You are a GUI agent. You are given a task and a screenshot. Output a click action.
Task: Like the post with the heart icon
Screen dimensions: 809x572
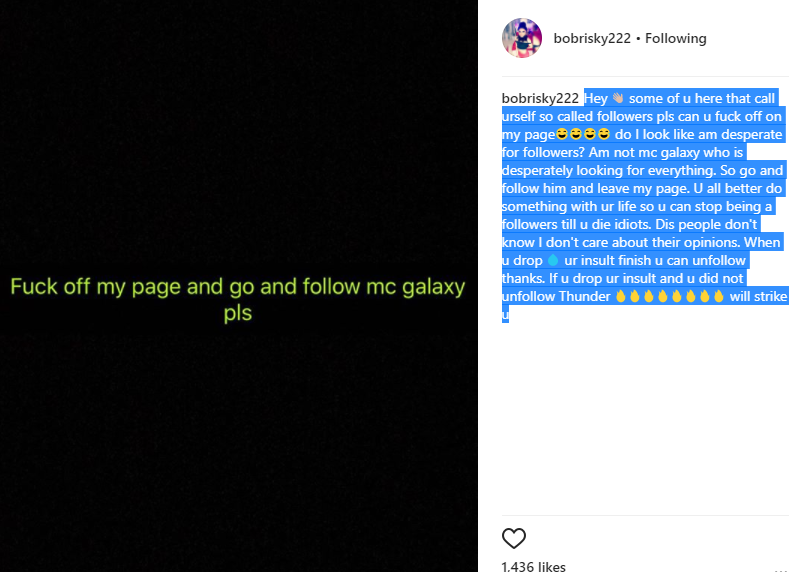[x=513, y=538]
